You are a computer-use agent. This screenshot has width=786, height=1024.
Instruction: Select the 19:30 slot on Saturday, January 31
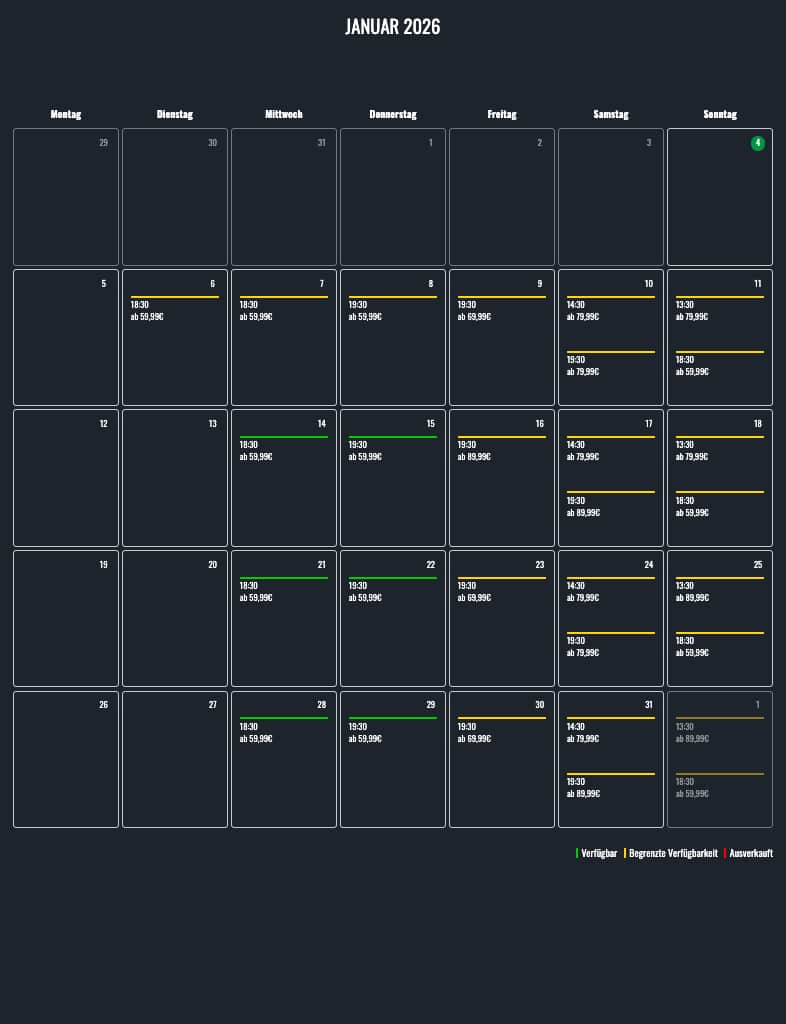coord(610,787)
